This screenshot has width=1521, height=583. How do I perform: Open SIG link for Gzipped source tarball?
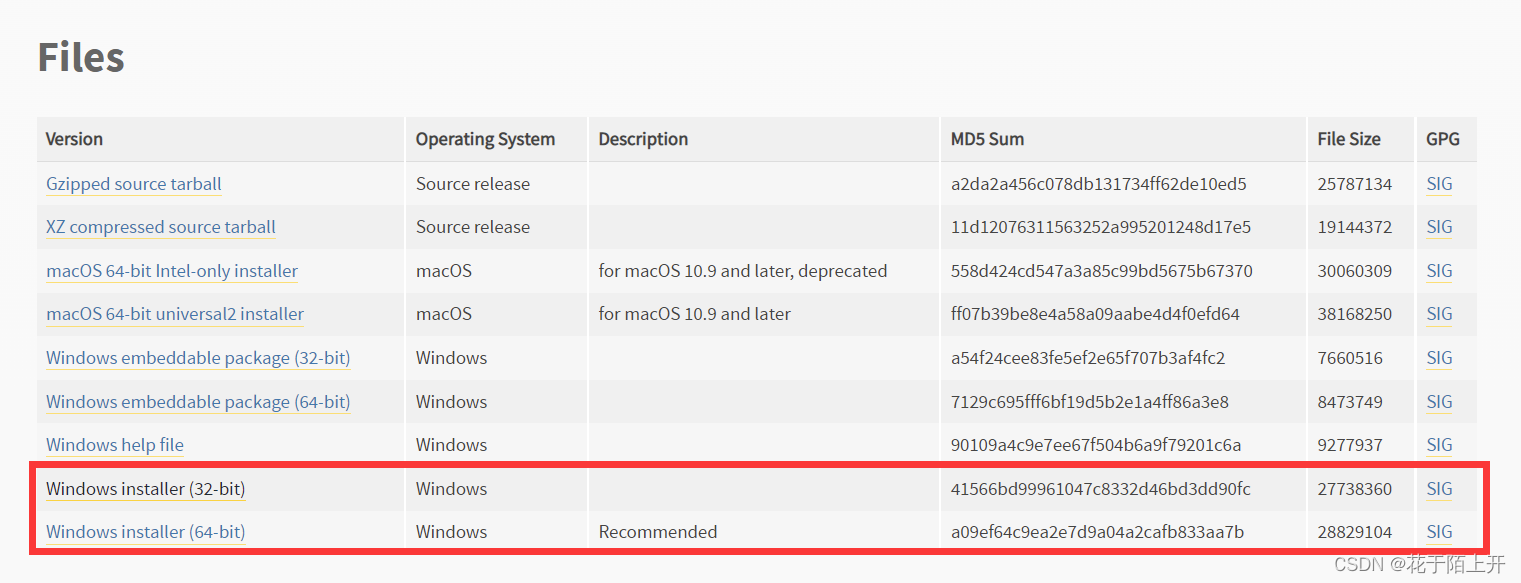[1439, 184]
